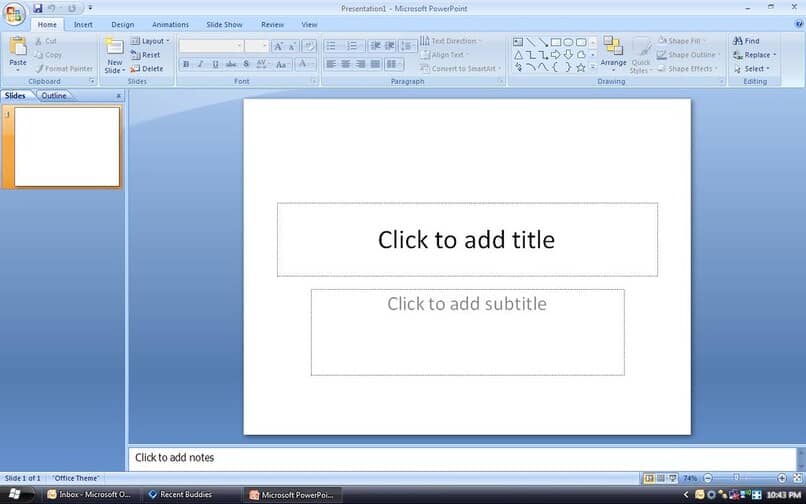Add a New Slide using its icon

point(115,47)
